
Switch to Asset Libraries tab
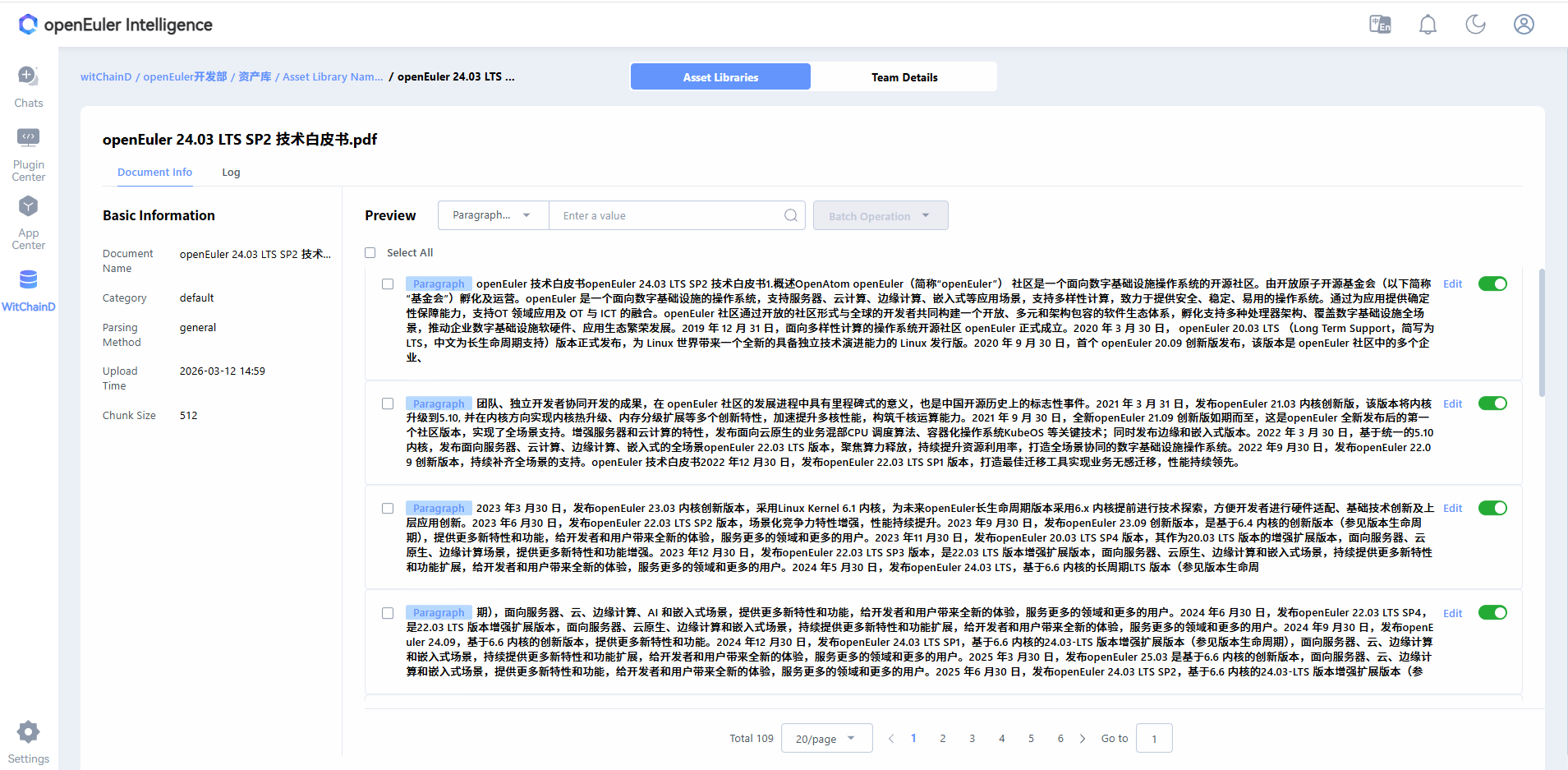[x=720, y=76]
